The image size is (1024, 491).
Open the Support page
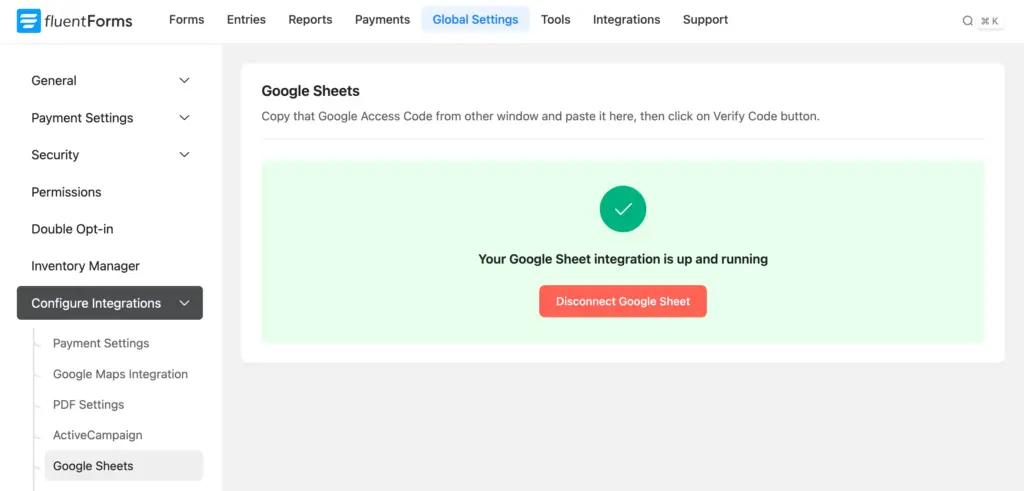705,20
